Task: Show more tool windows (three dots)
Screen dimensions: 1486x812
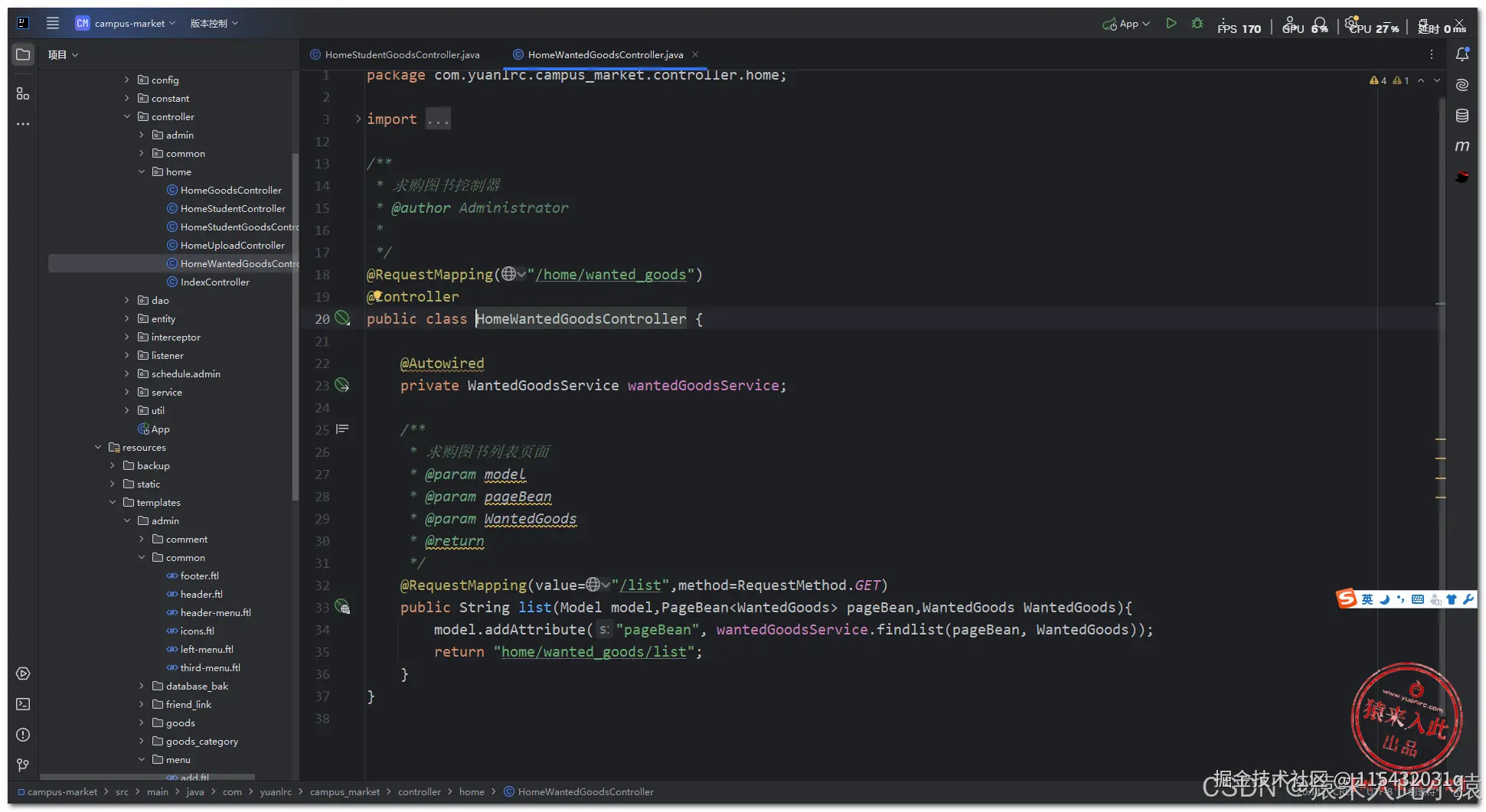Action: coord(23,124)
